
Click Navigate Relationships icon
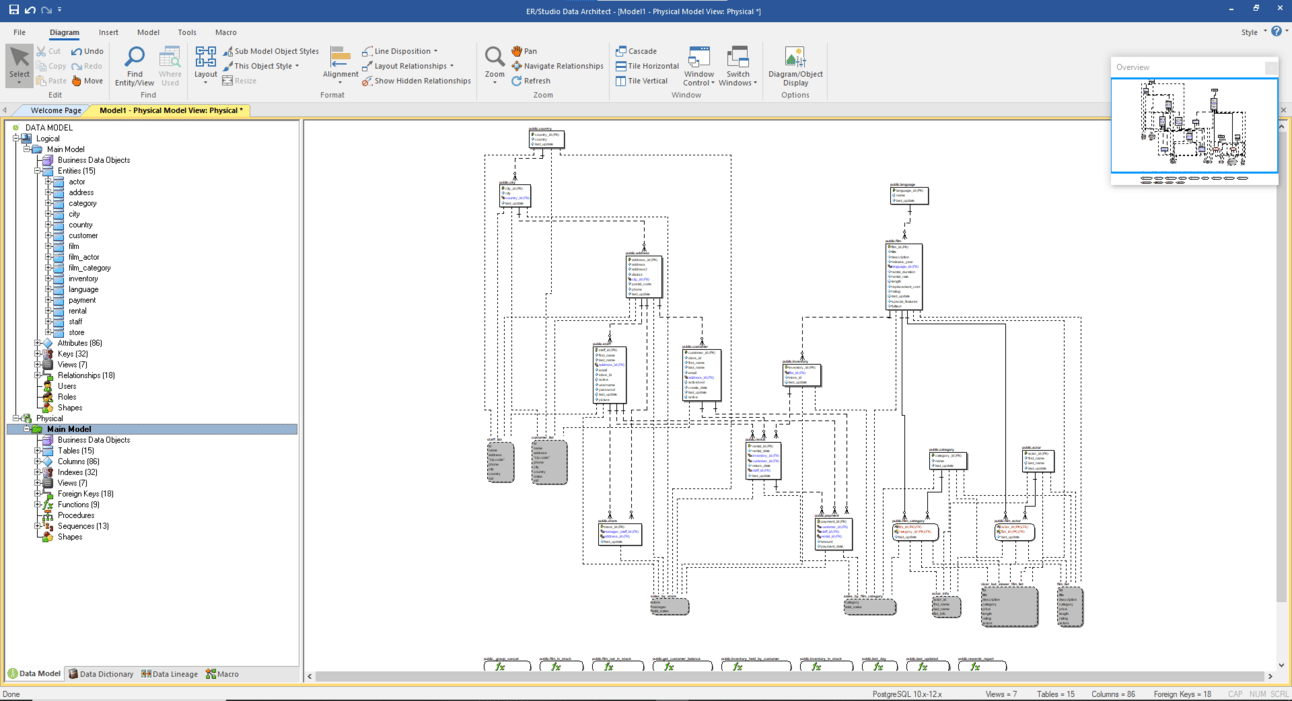point(517,66)
